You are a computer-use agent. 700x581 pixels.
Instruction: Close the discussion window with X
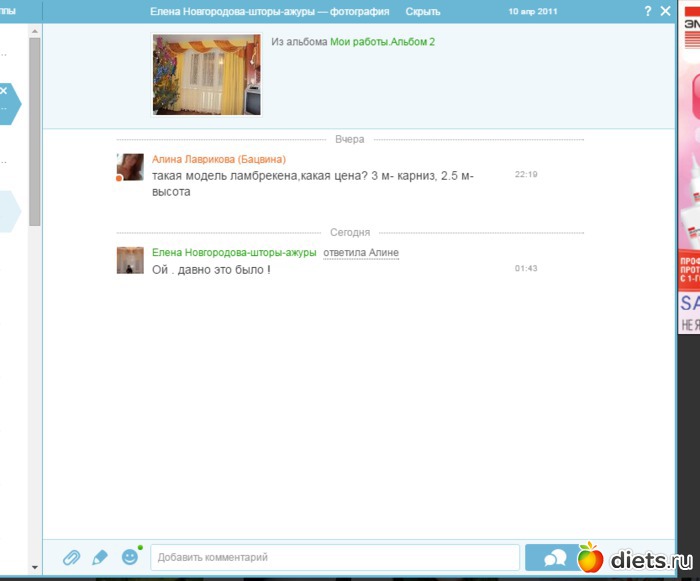666,11
